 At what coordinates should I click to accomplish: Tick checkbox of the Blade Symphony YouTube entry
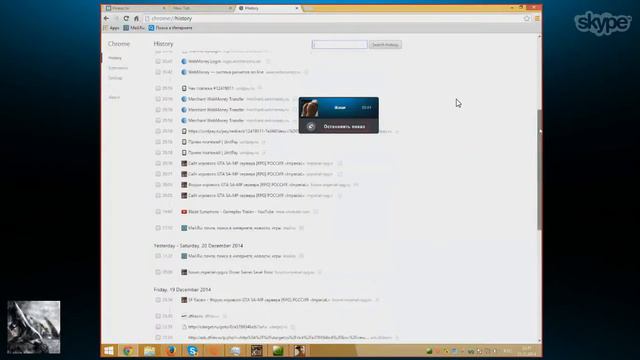pyautogui.click(x=158, y=211)
